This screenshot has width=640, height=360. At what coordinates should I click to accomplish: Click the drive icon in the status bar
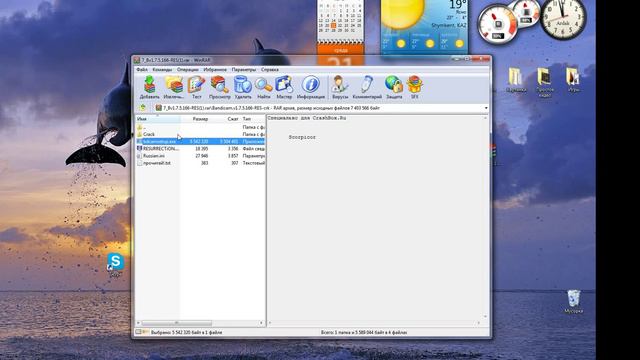(x=138, y=332)
